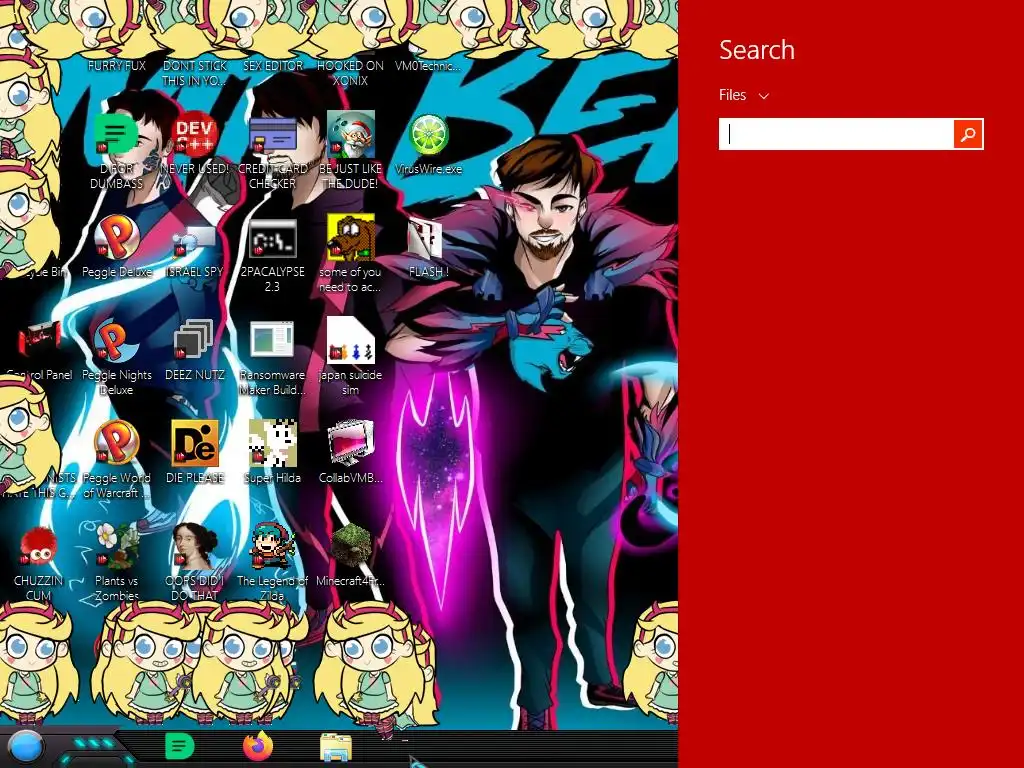The width and height of the screenshot is (1024, 768).
Task: Open the CollabVMB monitor icon
Action: (351, 443)
